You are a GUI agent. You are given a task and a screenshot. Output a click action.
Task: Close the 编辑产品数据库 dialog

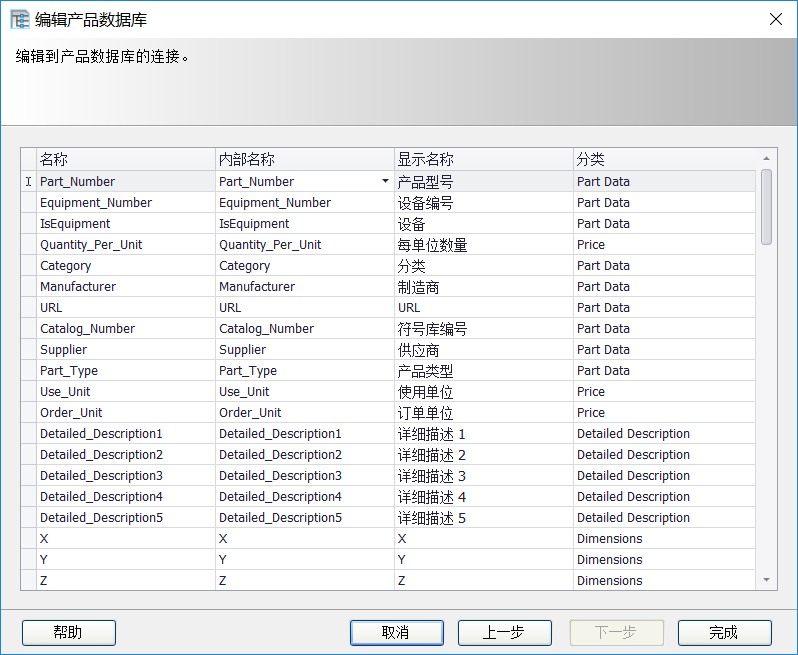pyautogui.click(x=776, y=19)
